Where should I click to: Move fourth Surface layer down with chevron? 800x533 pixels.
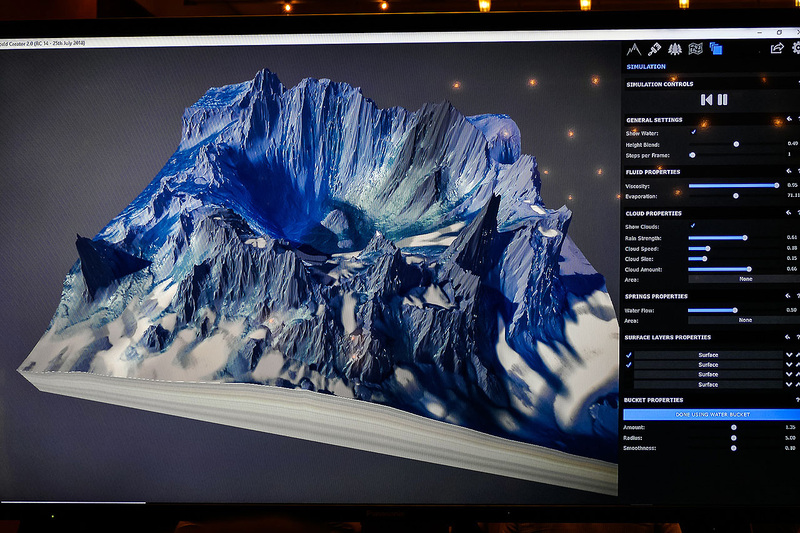point(789,384)
